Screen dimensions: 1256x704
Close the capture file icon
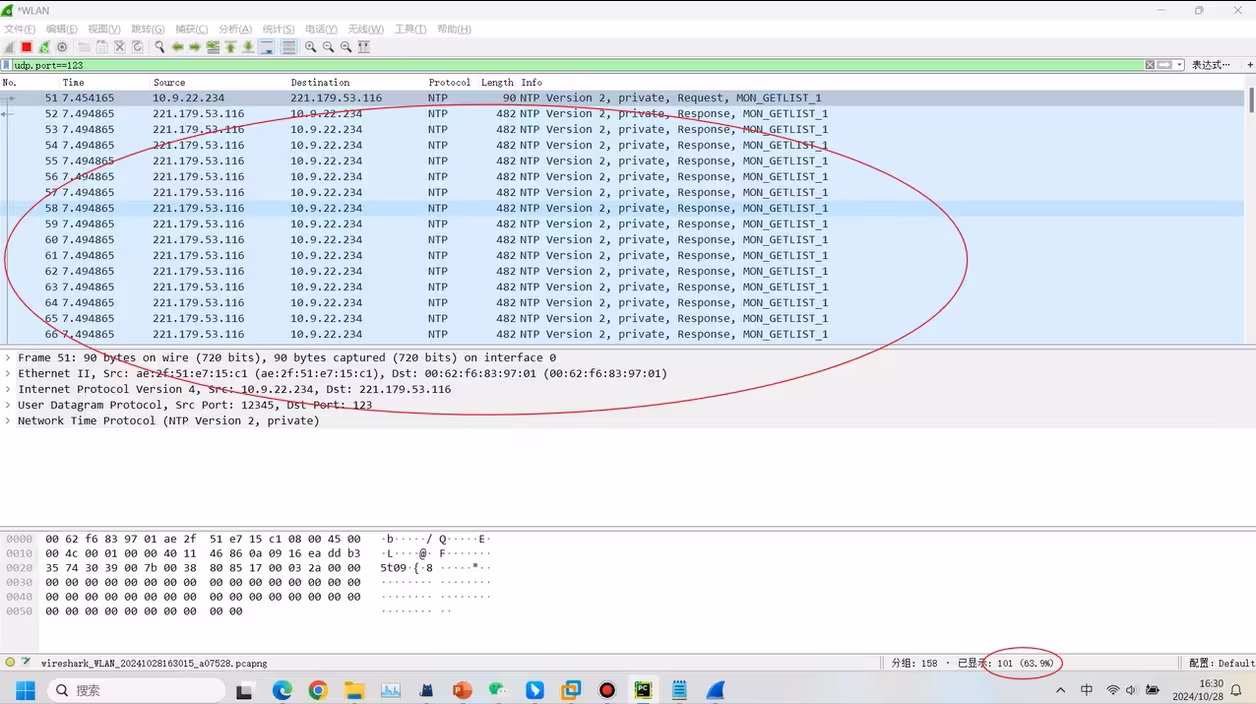(119, 47)
